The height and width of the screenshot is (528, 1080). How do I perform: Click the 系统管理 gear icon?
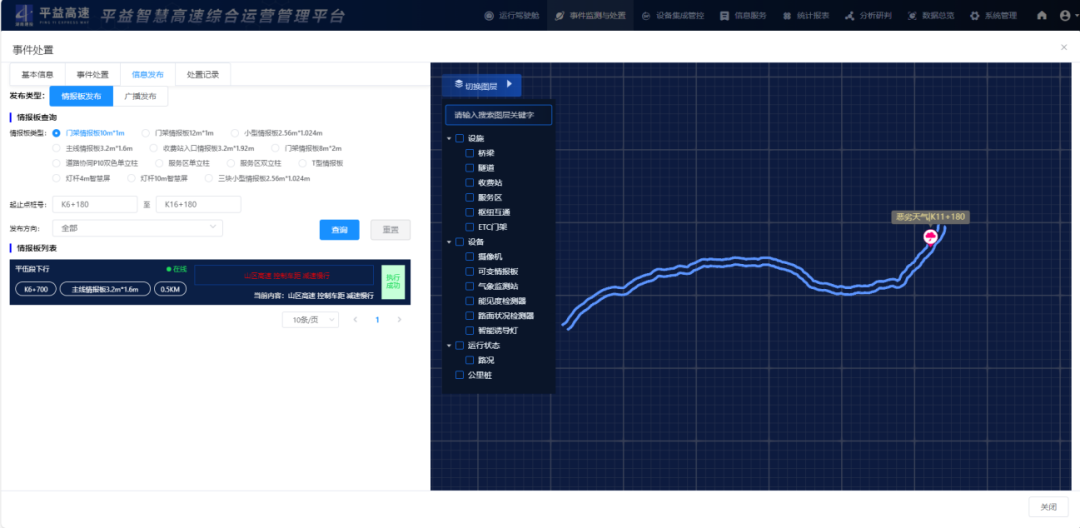(975, 16)
